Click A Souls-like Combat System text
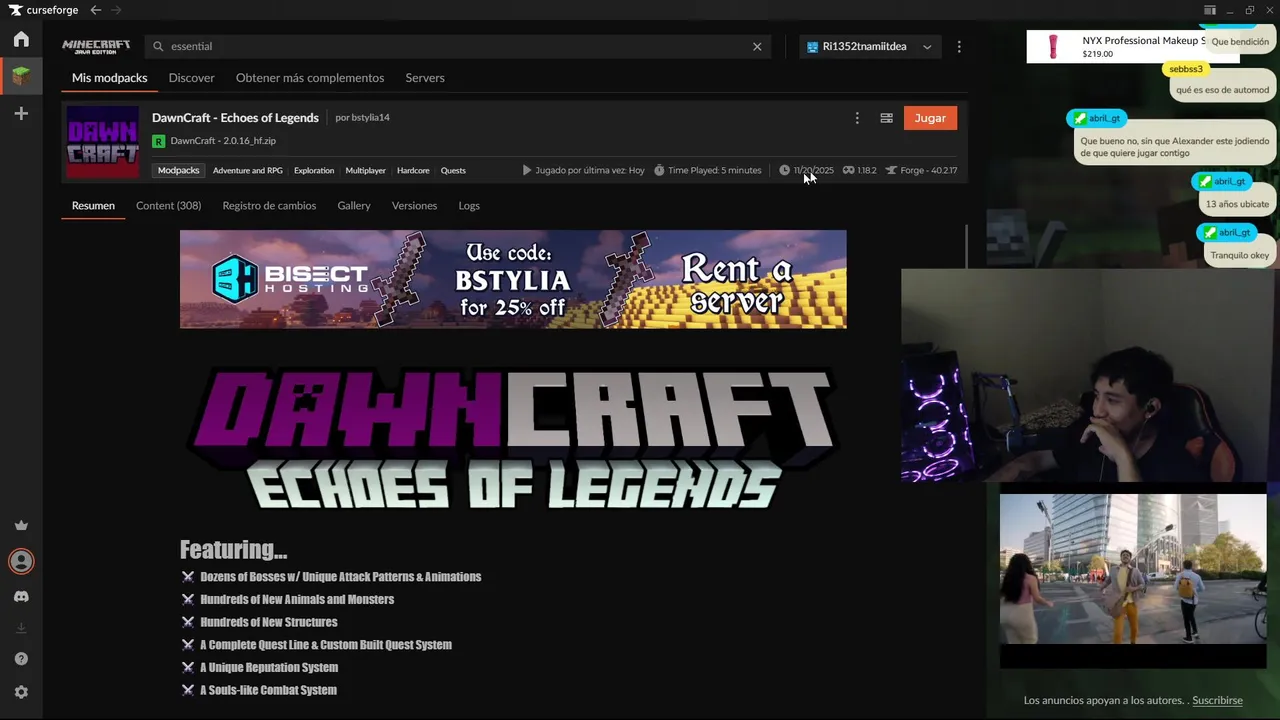1280x720 pixels. pos(268,691)
